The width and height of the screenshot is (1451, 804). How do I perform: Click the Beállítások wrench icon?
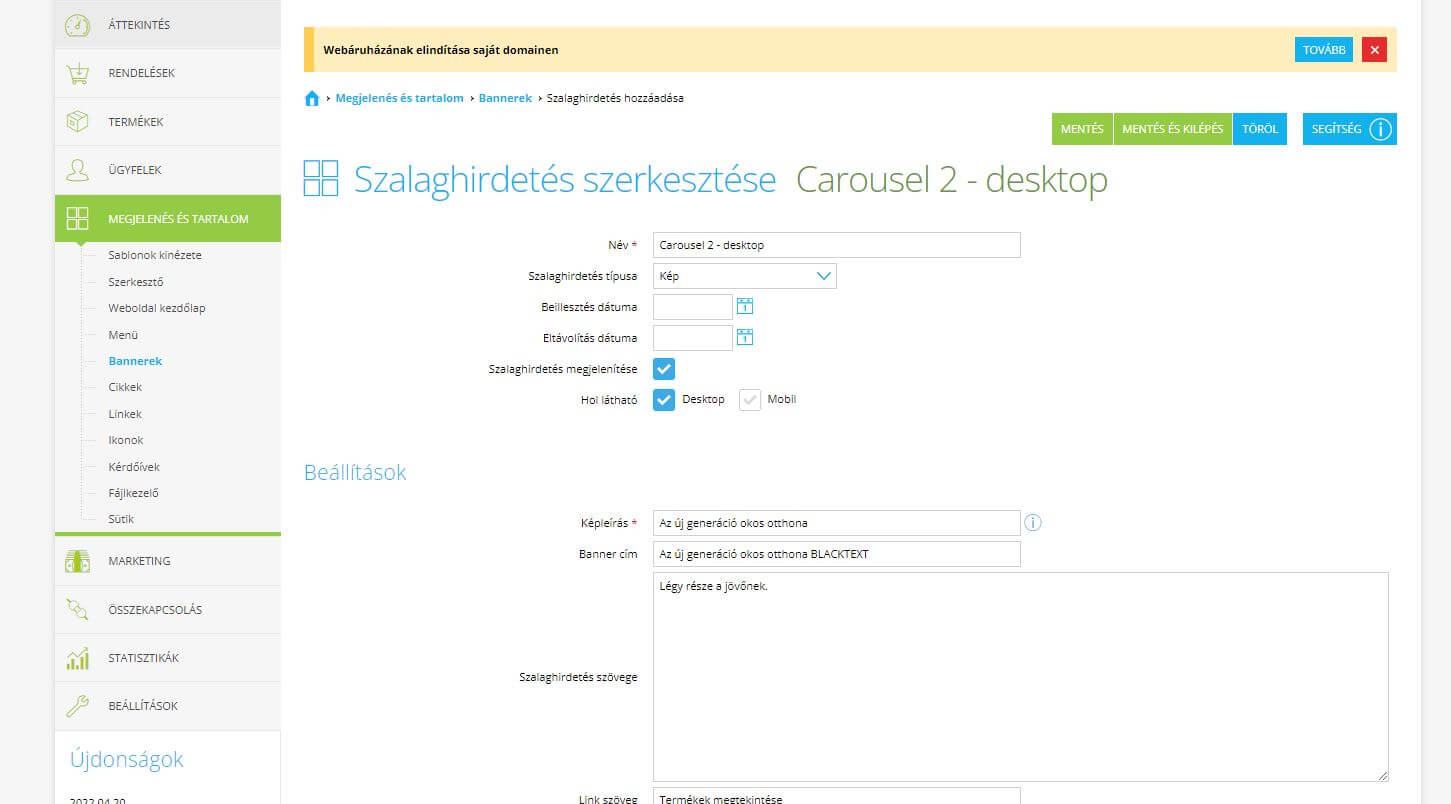click(x=77, y=706)
